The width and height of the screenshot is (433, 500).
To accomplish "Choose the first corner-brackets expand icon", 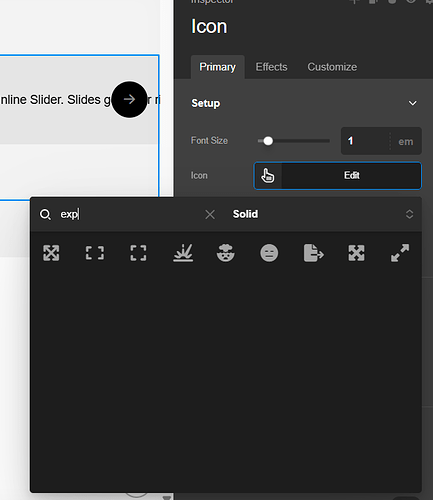I will [x=95, y=253].
